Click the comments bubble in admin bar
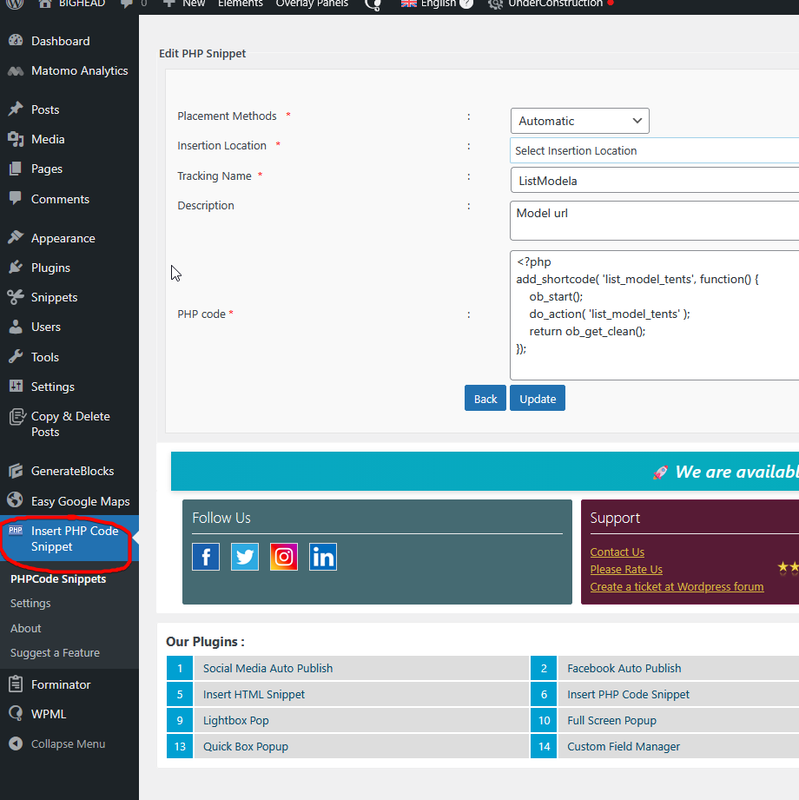 (x=126, y=4)
